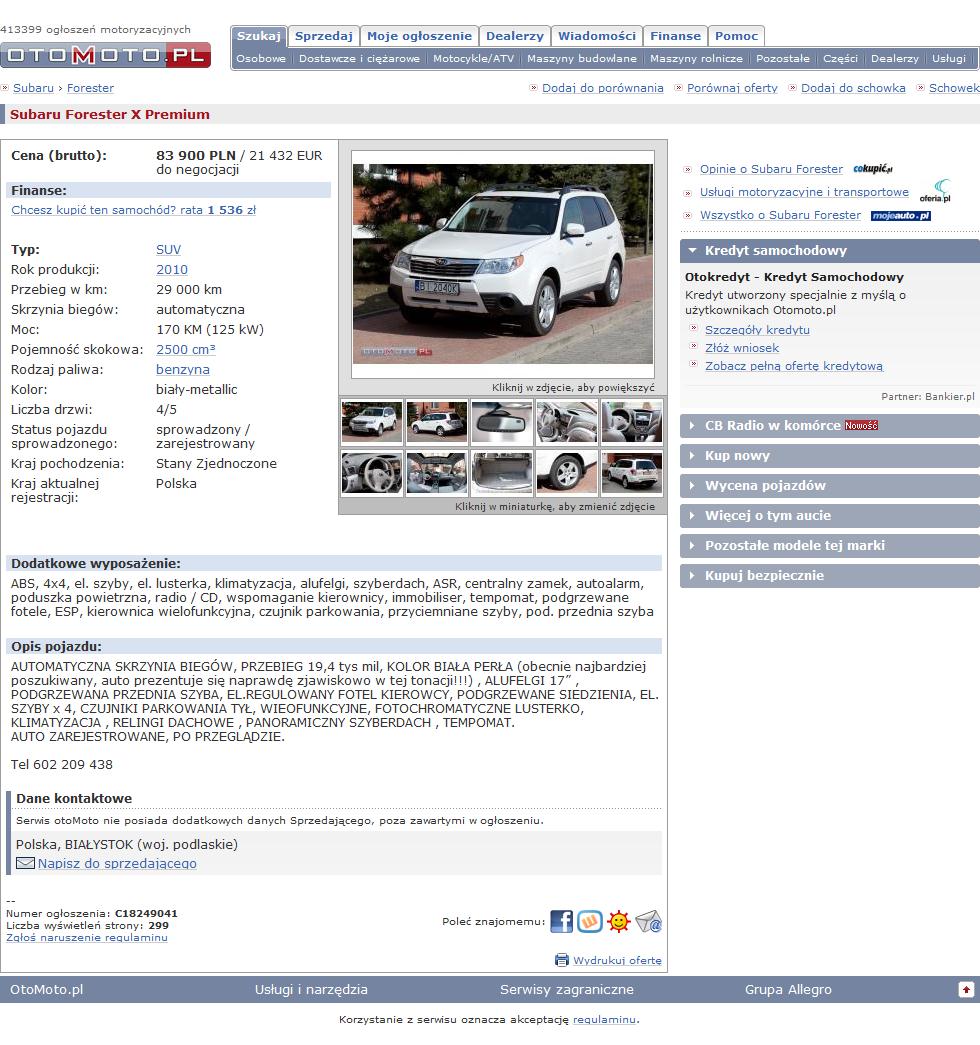Expand the Wycena pojazdów panel

829,486
